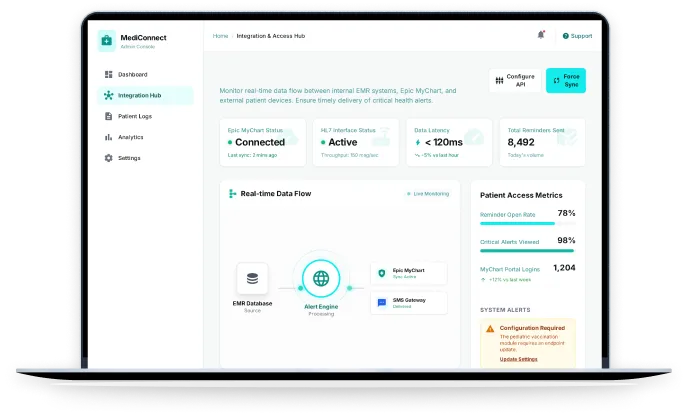Click the SMS Gateway message icon

tap(382, 303)
